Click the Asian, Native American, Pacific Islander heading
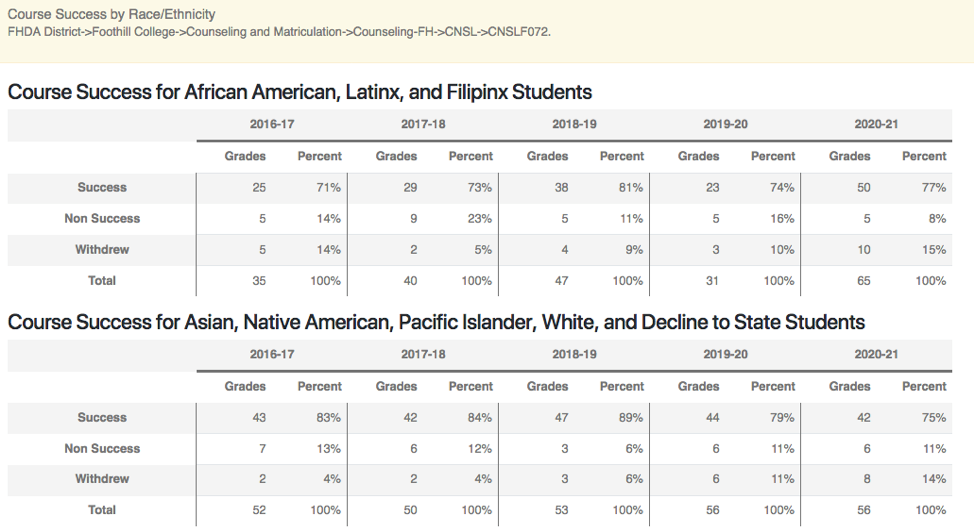The image size is (974, 531). point(436,322)
